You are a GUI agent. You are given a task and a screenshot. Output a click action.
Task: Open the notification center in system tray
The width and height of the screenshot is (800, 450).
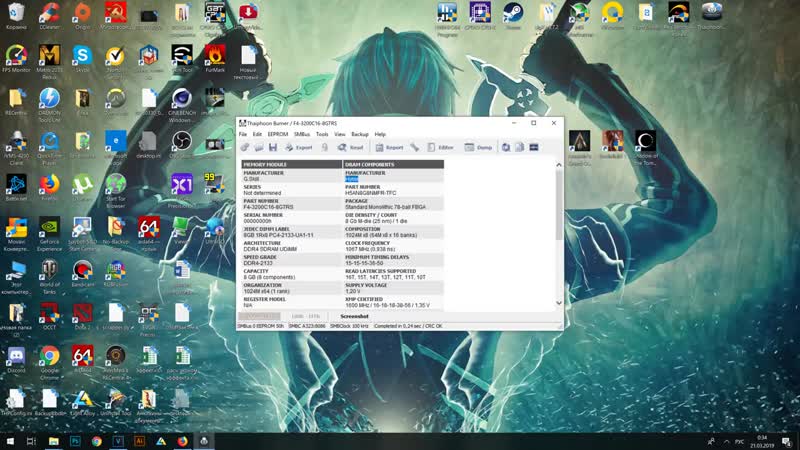(787, 441)
